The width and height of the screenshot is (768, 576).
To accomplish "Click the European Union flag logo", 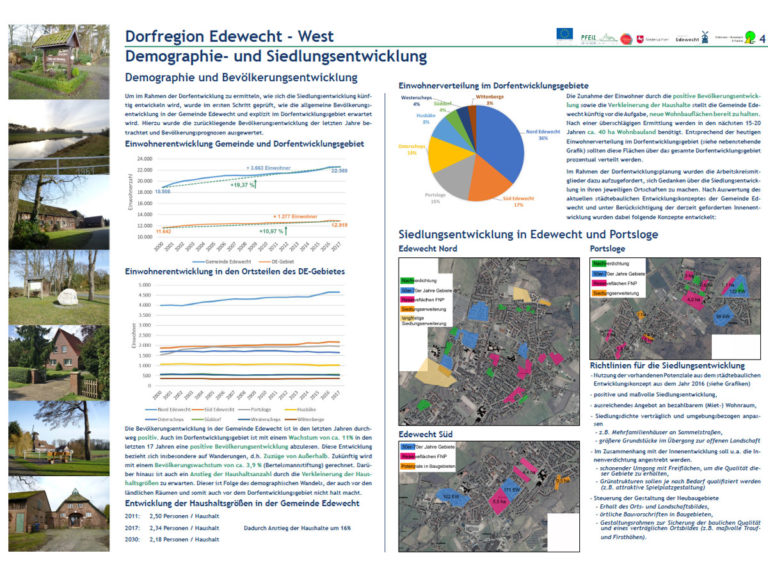I will (564, 34).
